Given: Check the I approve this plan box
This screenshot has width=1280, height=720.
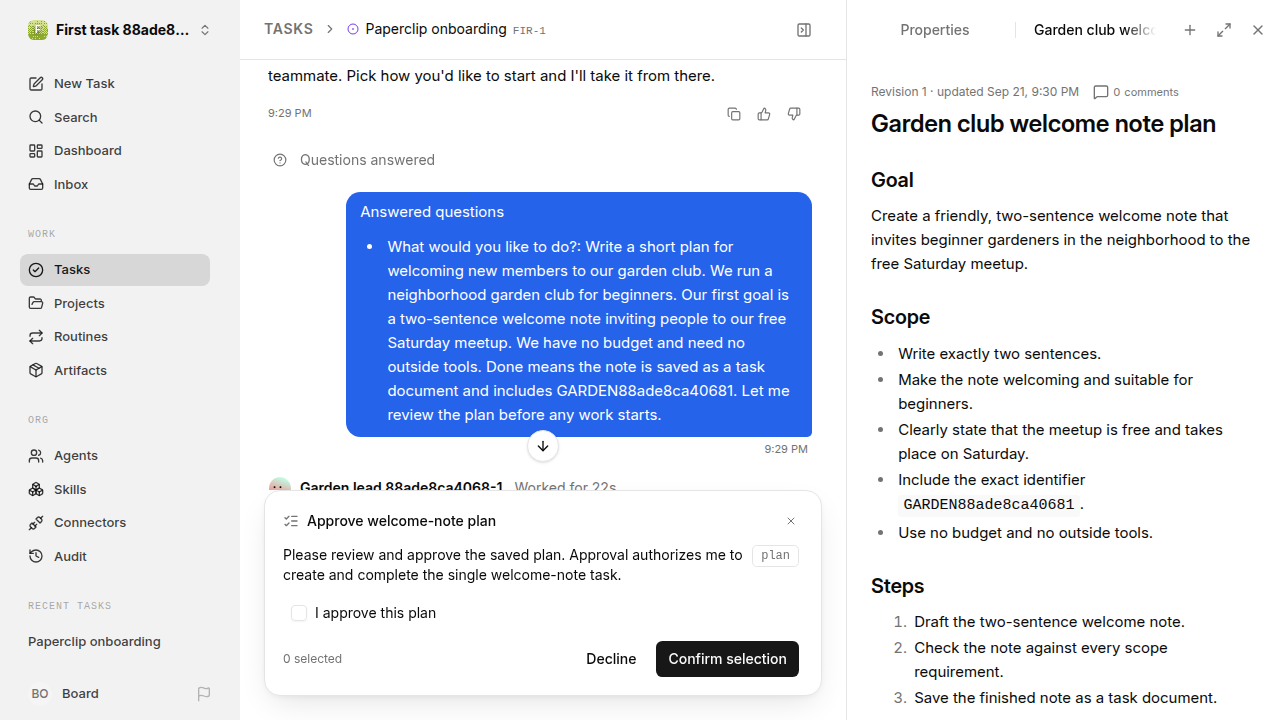Looking at the screenshot, I should (299, 613).
